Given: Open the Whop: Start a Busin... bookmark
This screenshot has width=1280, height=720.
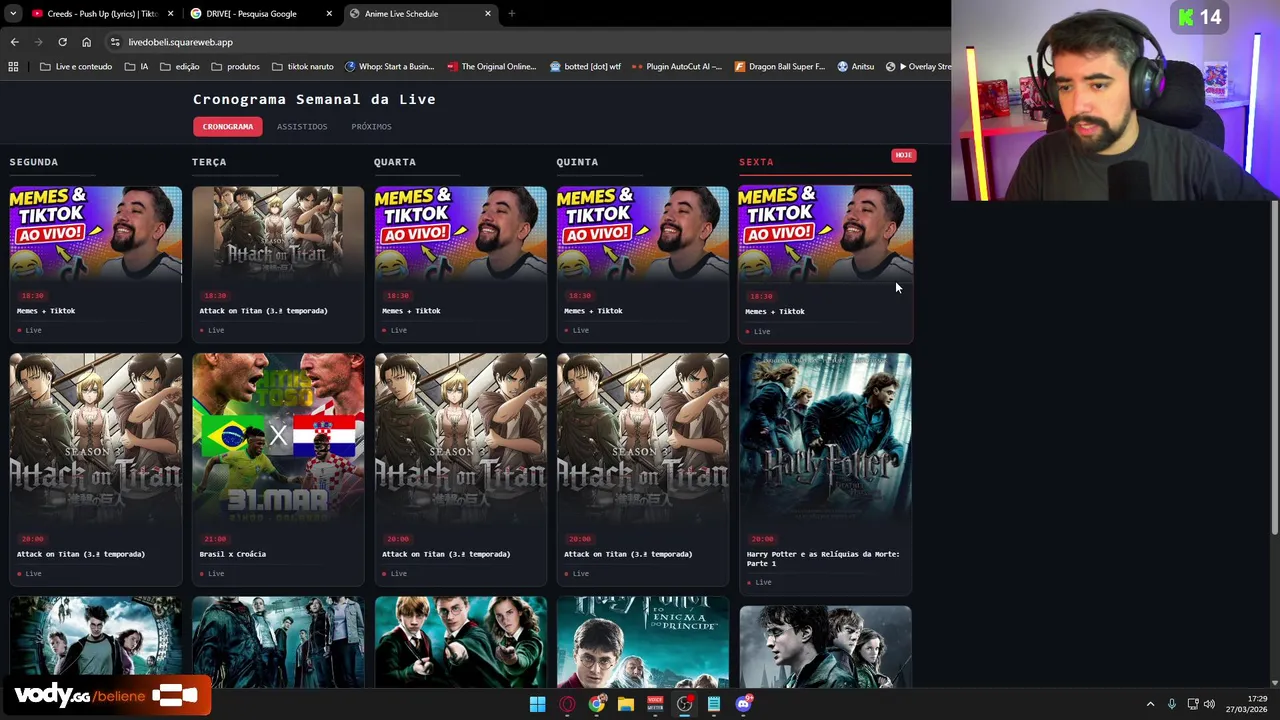Looking at the screenshot, I should 389,67.
